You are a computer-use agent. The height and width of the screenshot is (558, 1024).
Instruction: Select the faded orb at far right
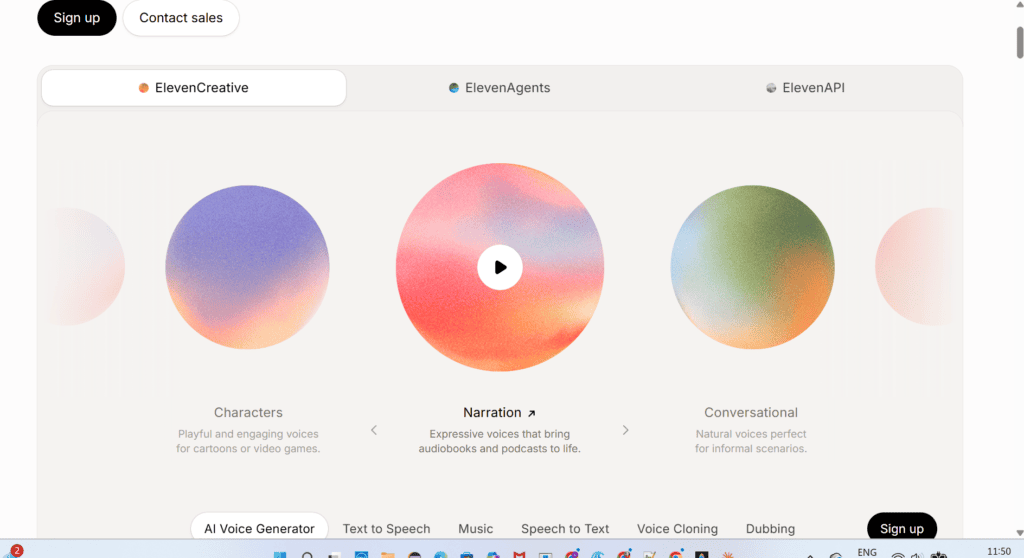[912, 267]
